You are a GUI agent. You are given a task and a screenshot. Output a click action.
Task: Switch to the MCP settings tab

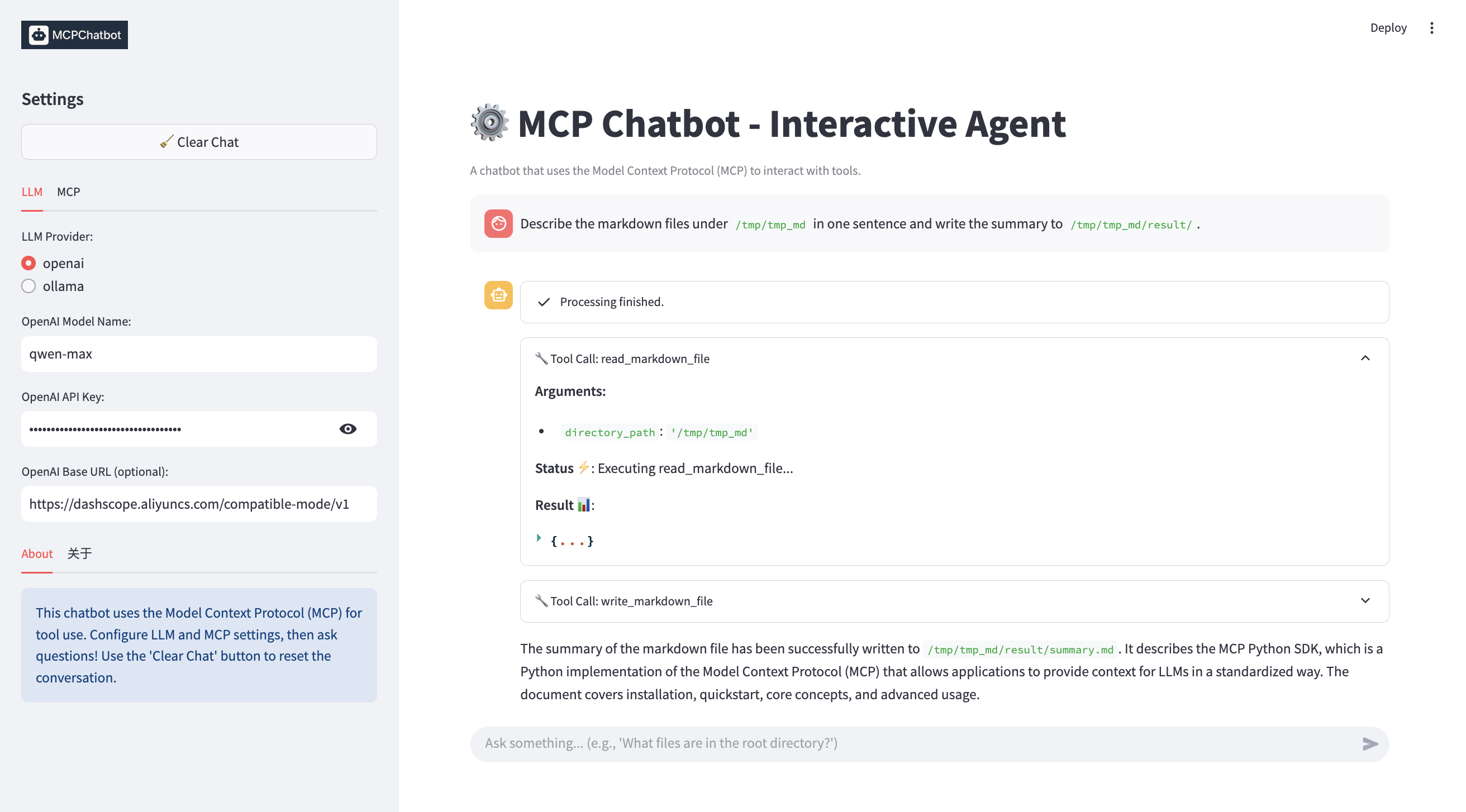click(x=68, y=192)
